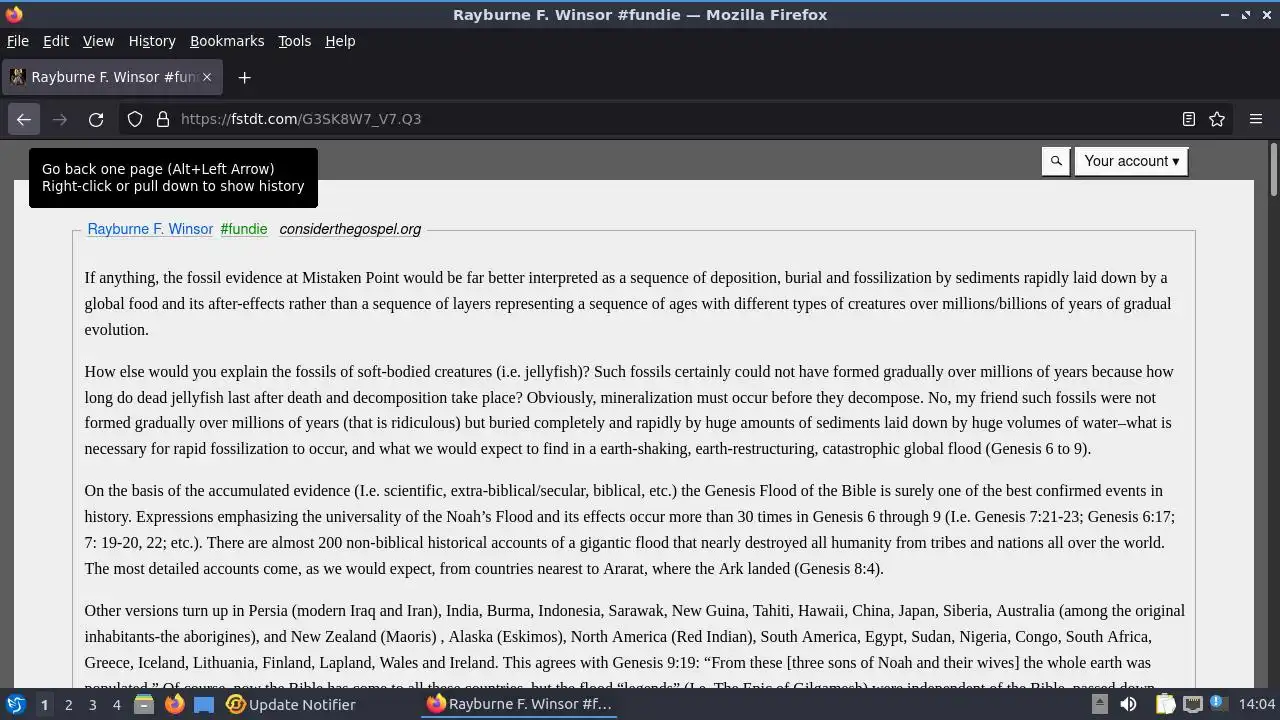The width and height of the screenshot is (1280, 720).
Task: Open the View menu
Action: click(98, 41)
